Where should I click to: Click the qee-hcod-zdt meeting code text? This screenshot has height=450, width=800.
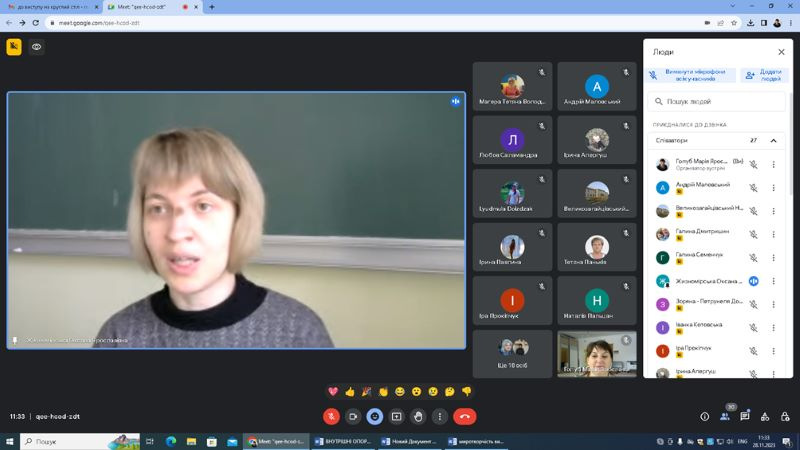point(58,416)
